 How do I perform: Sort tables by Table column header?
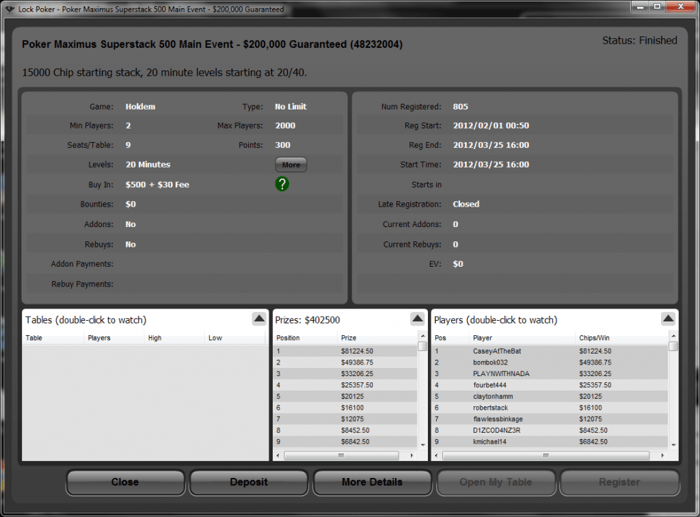53,338
